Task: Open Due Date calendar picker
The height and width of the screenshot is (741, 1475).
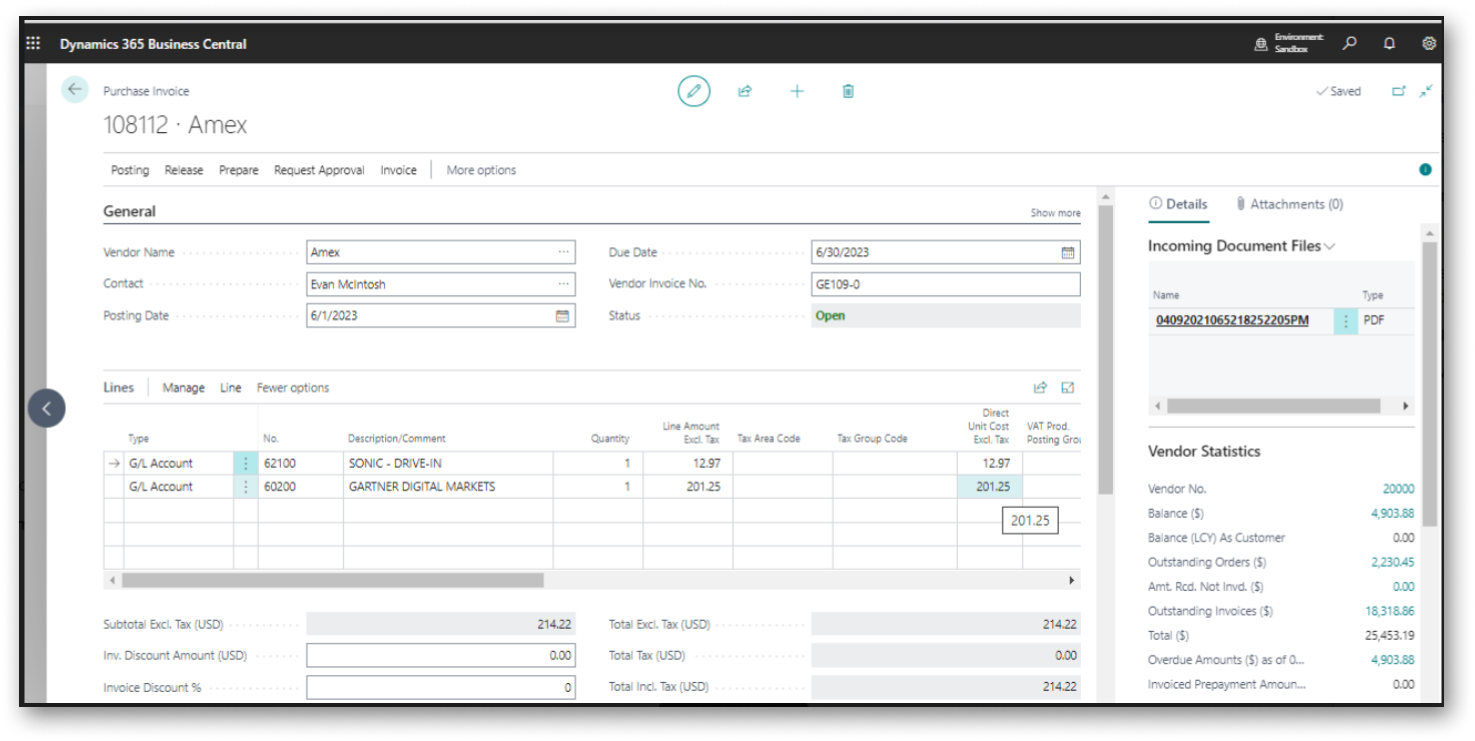Action: pos(1068,253)
